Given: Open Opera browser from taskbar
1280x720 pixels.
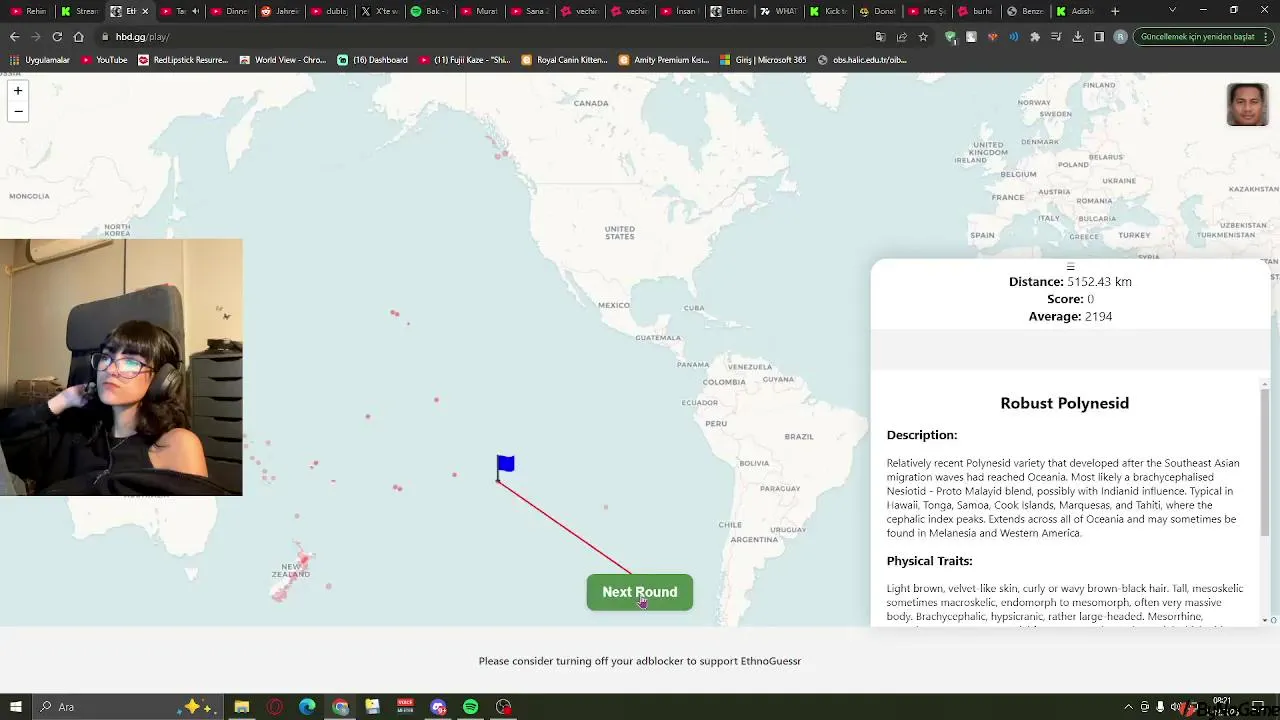Looking at the screenshot, I should pos(275,707).
